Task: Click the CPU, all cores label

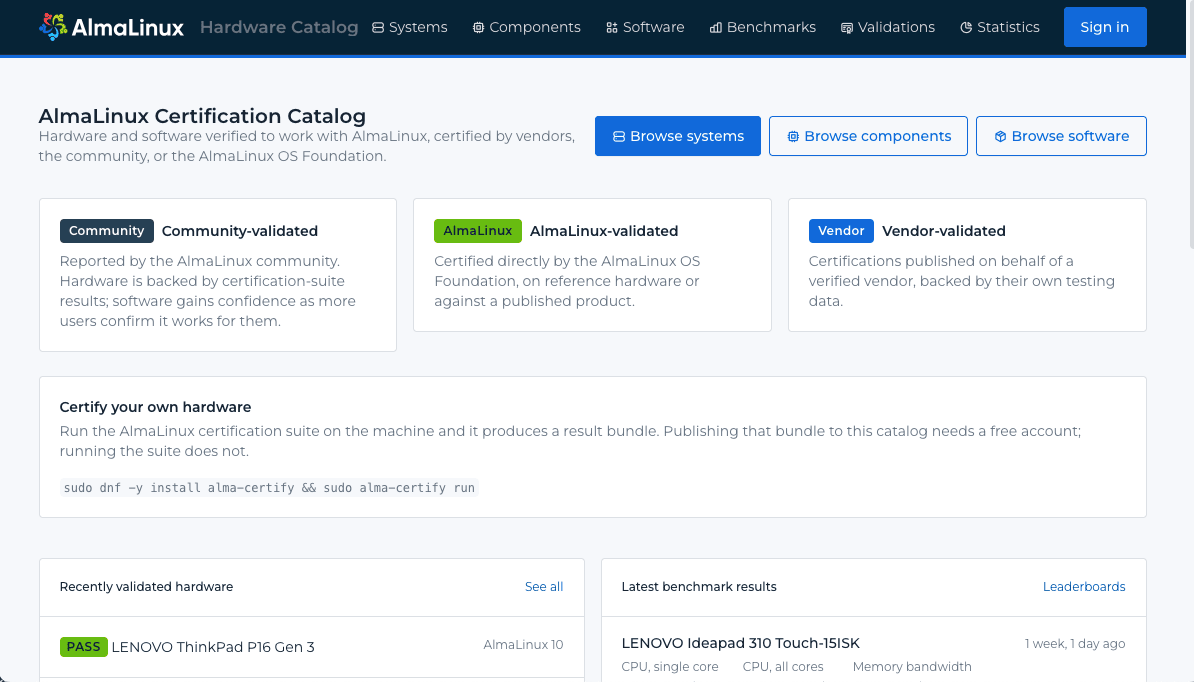Action: [783, 667]
